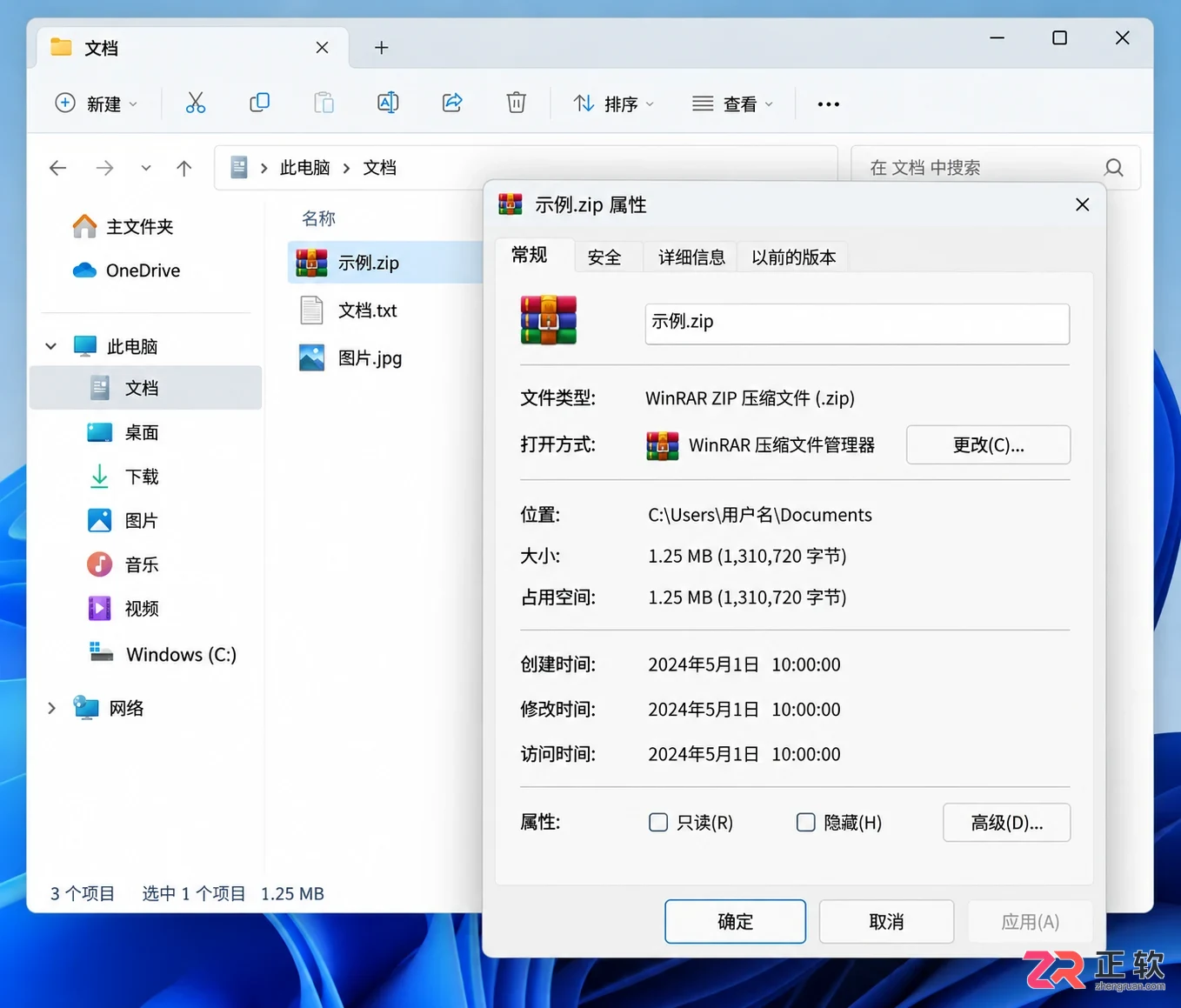The height and width of the screenshot is (1008, 1181).
Task: Click the Copy icon in Explorer toolbar
Action: (x=259, y=103)
